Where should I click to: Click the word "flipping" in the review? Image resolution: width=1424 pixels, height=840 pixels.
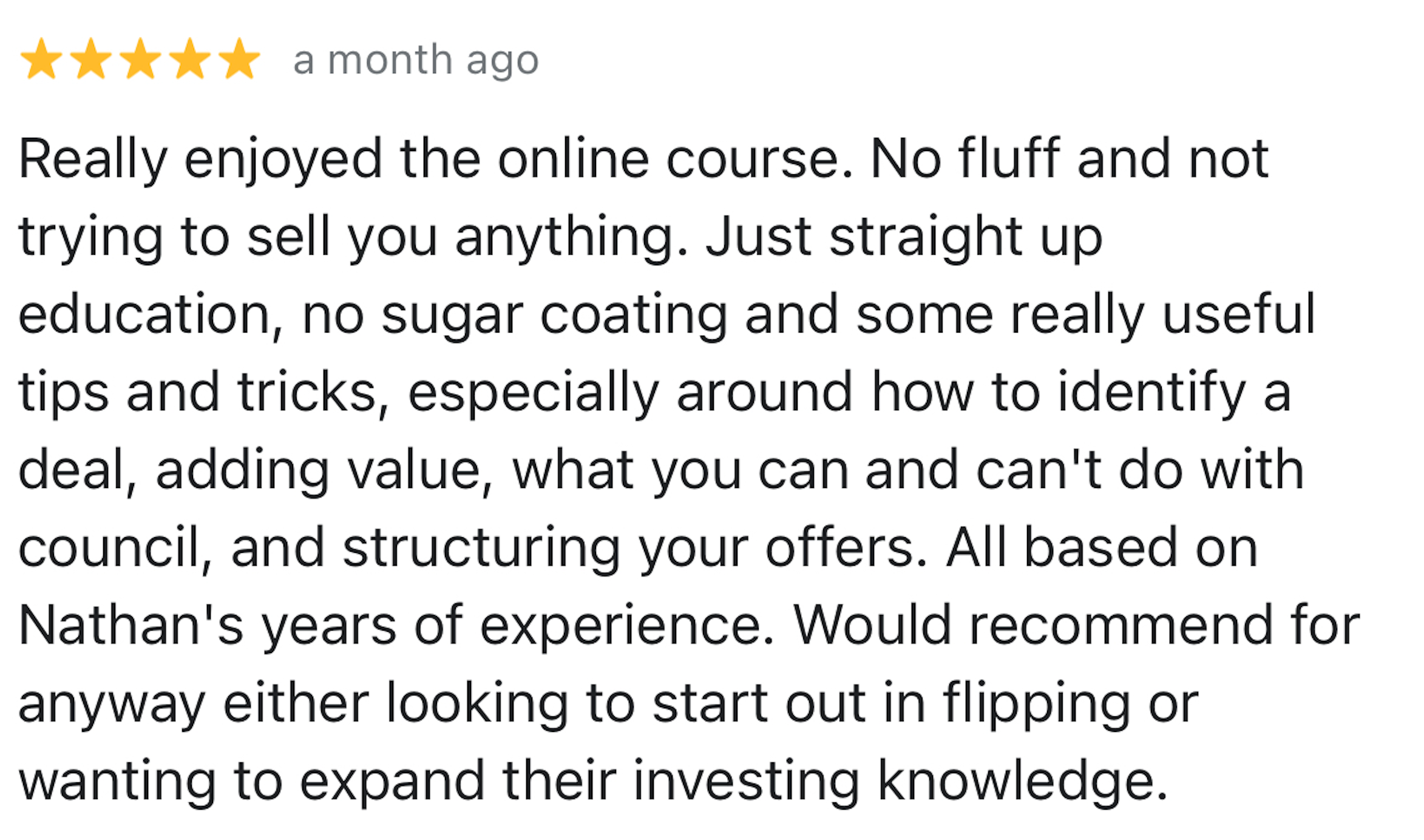(x=1037, y=703)
